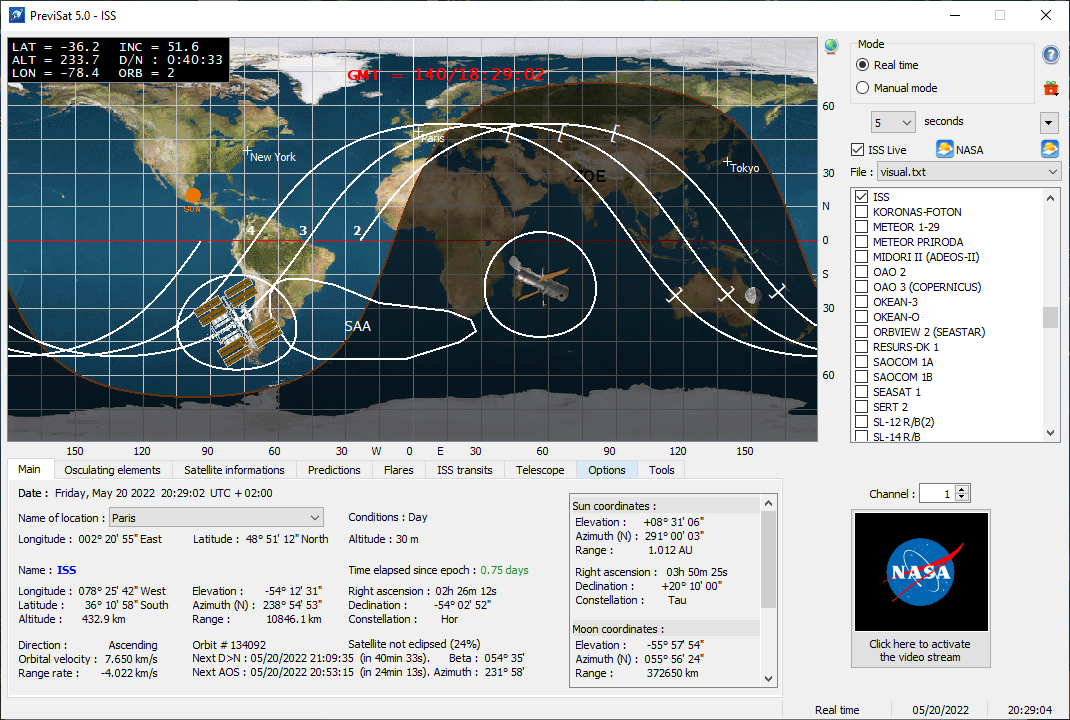Select the Main tab

coord(29,469)
